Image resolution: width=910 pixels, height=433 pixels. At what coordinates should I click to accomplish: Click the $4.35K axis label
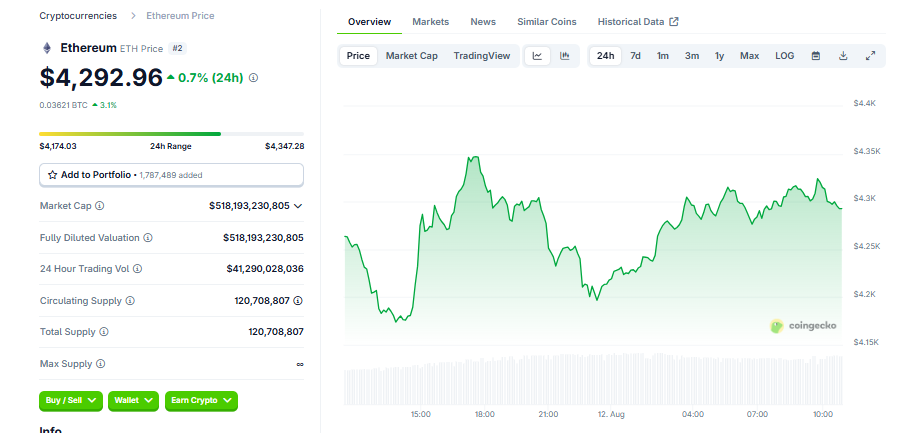click(867, 151)
